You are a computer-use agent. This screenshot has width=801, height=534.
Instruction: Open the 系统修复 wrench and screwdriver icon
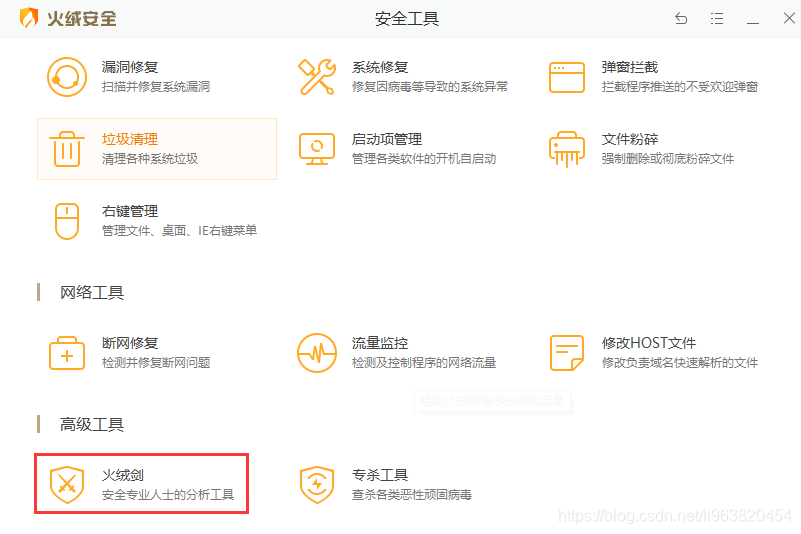point(317,77)
